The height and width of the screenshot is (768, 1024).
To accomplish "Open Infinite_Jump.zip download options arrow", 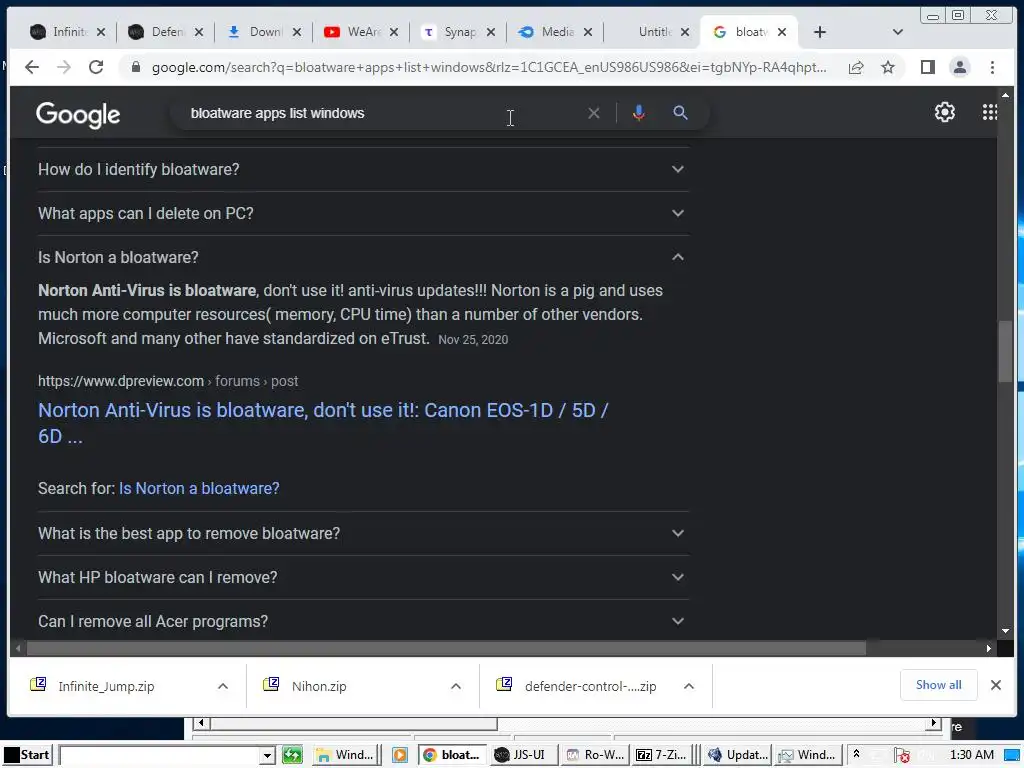I will 223,686.
